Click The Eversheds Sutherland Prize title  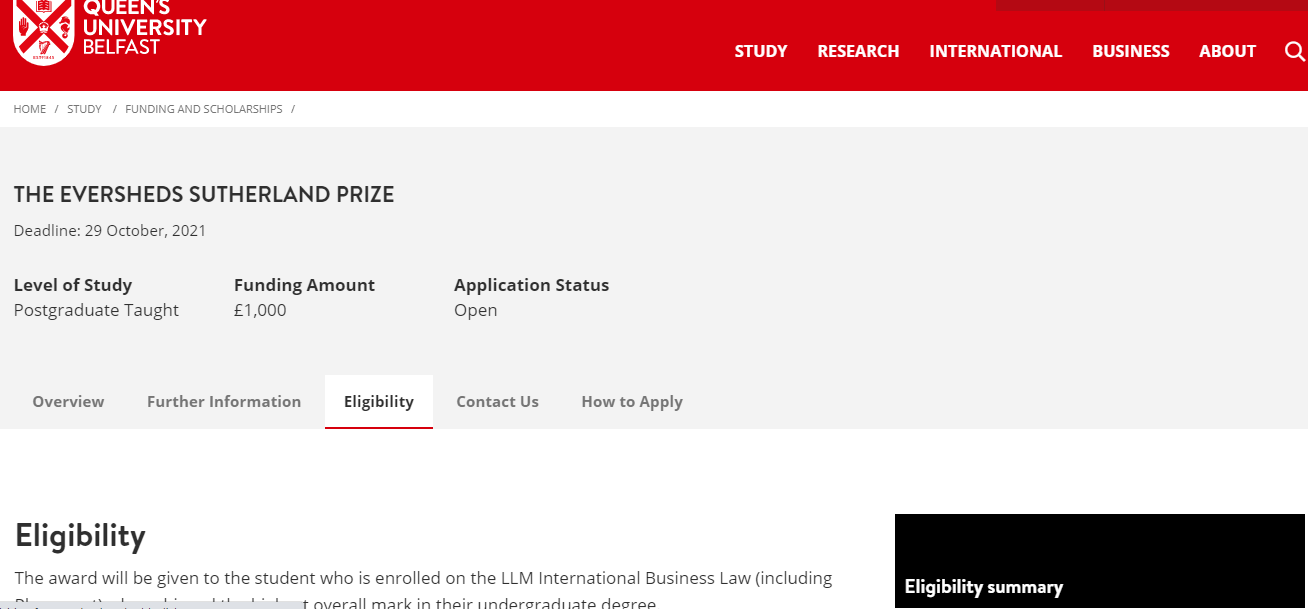tap(204, 195)
